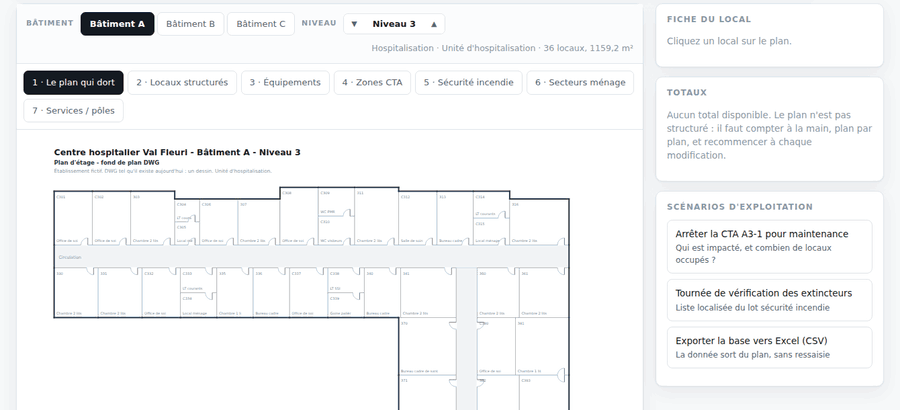Select room 371 on the floor plan
Viewport: 900px width, 410px height.
(428, 393)
